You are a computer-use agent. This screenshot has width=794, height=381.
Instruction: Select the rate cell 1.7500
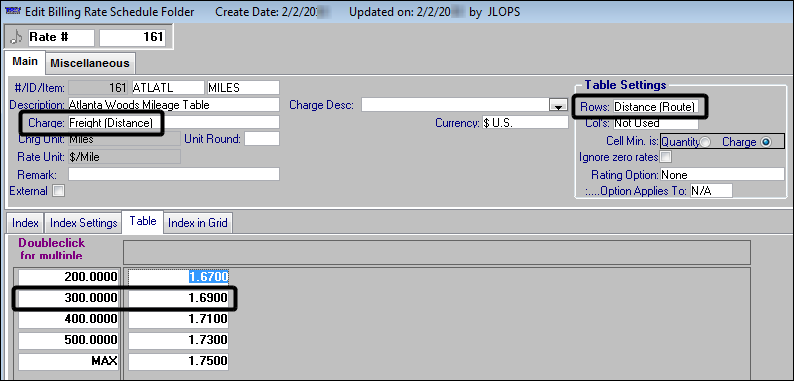(178, 361)
